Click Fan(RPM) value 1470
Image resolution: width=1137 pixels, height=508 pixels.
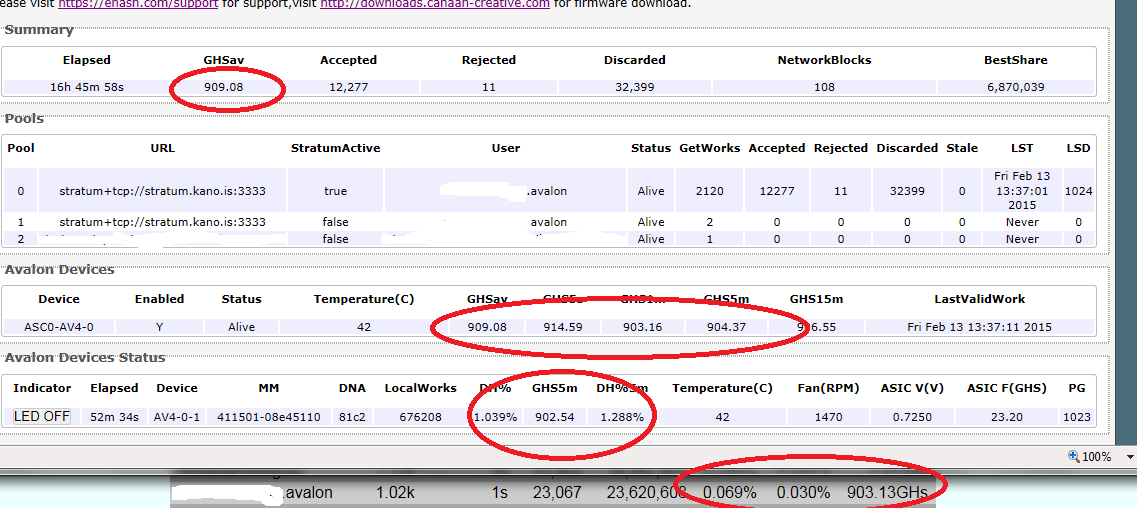point(828,417)
